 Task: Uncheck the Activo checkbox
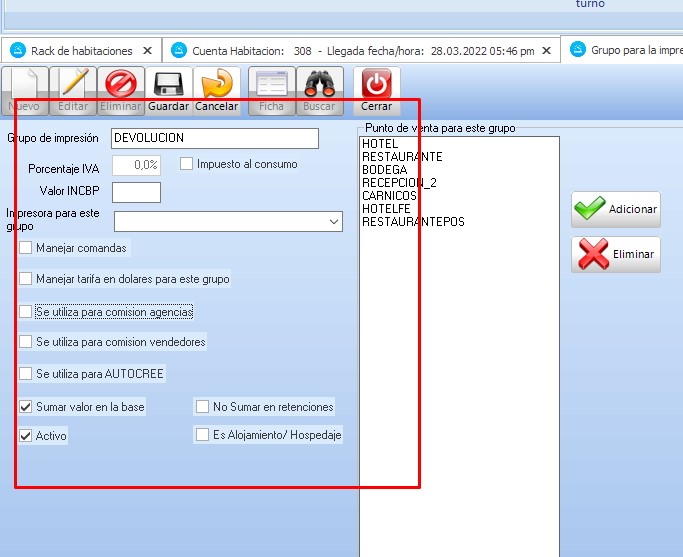[26, 436]
